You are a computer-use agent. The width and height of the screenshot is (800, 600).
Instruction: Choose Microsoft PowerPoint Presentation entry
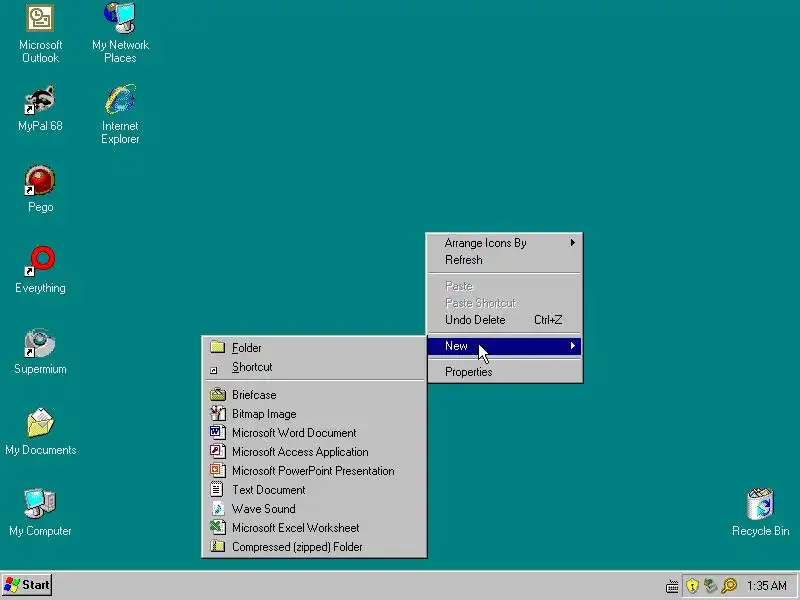pyautogui.click(x=313, y=471)
